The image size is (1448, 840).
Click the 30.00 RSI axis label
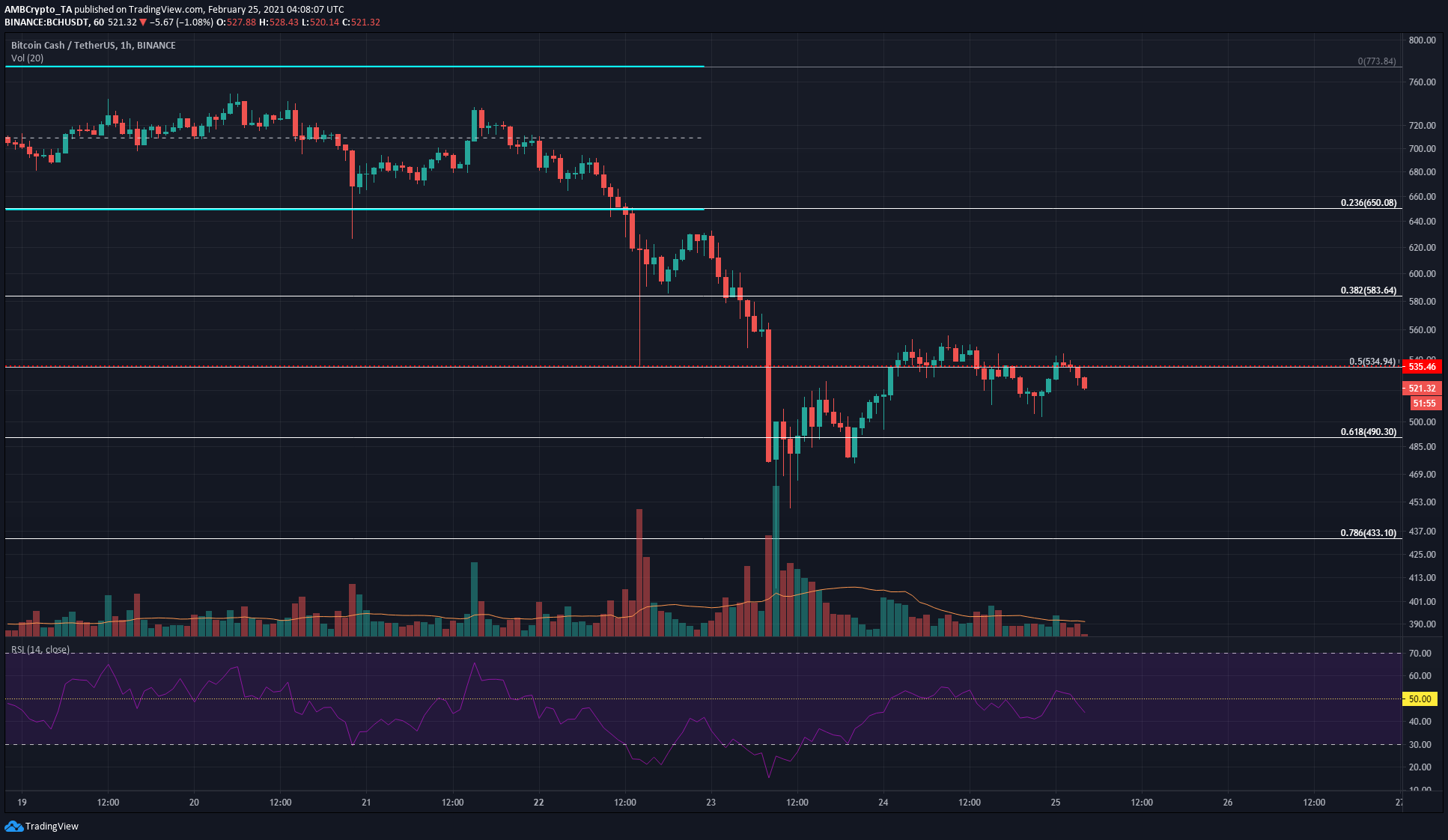(x=1420, y=745)
